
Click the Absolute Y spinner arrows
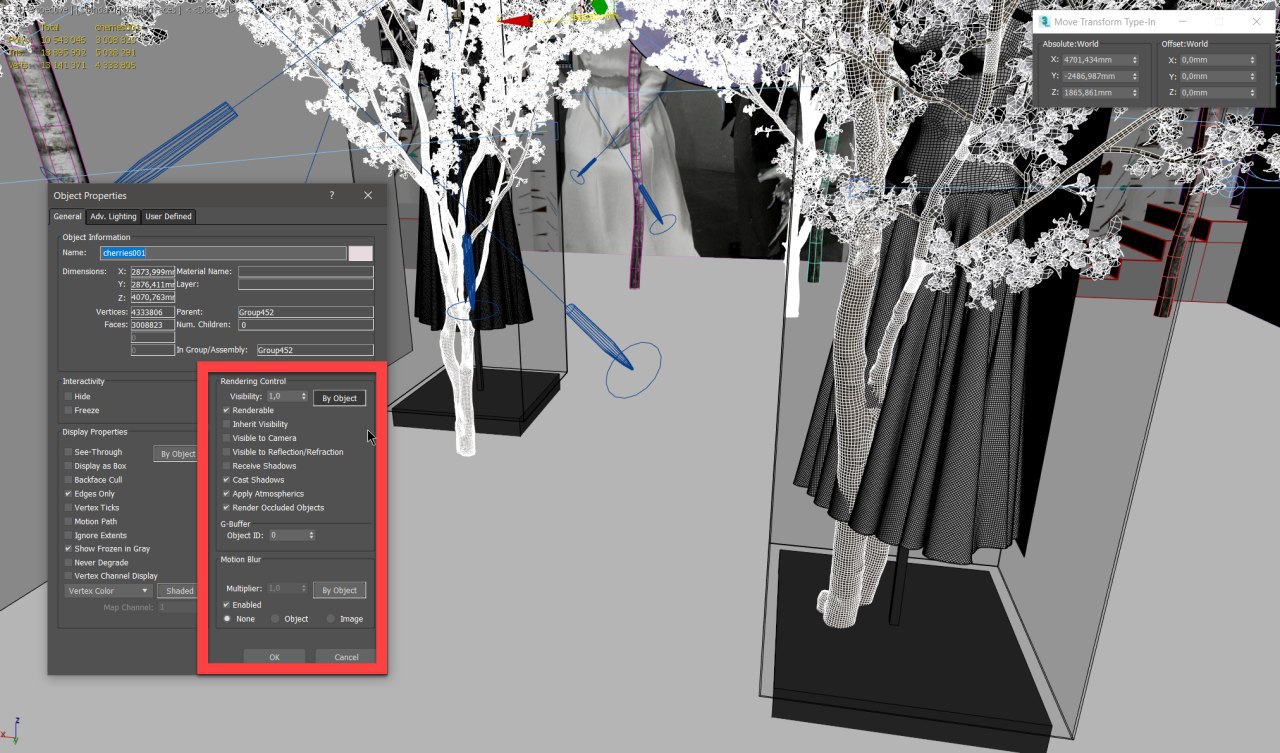(1134, 76)
